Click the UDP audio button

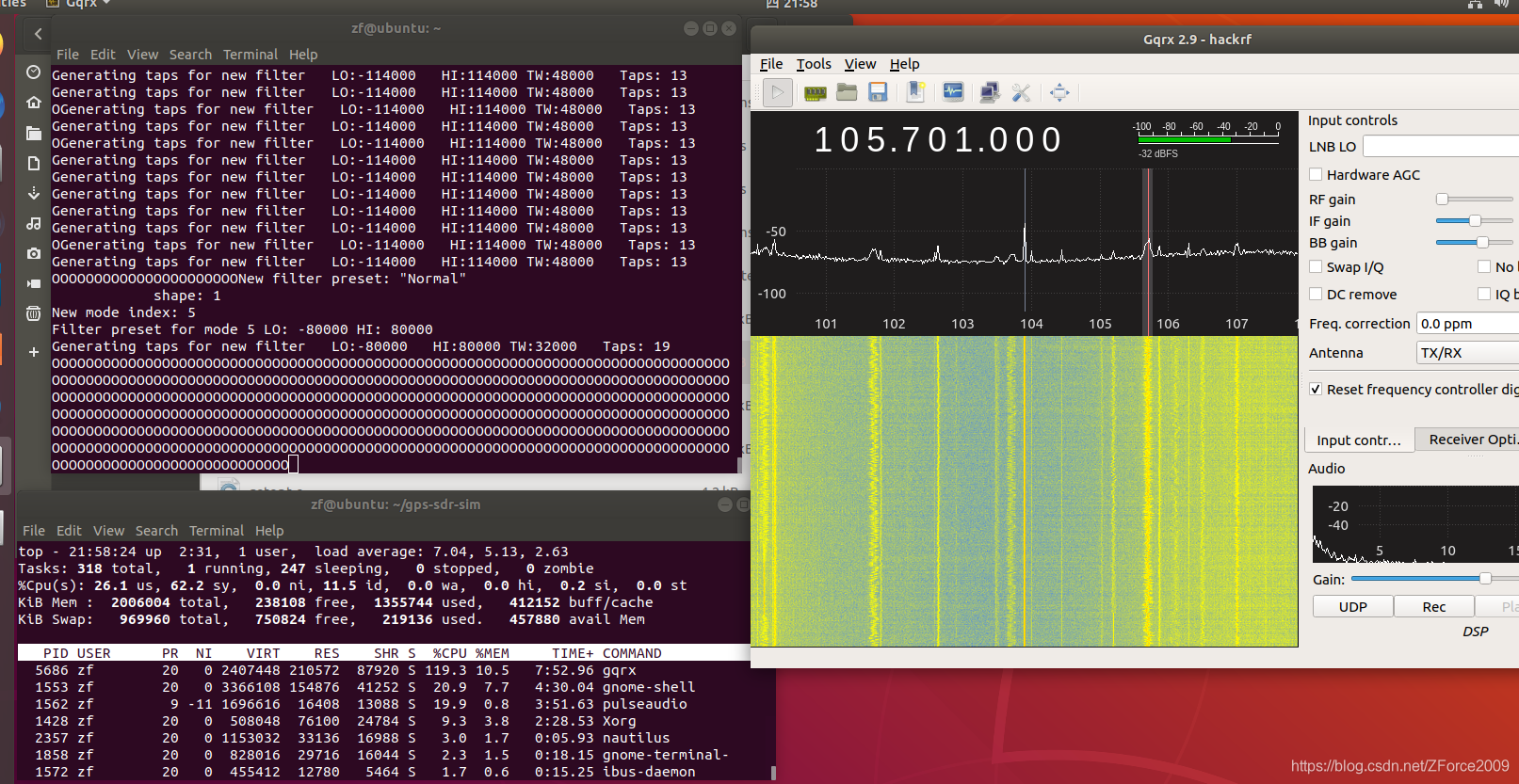click(1353, 607)
